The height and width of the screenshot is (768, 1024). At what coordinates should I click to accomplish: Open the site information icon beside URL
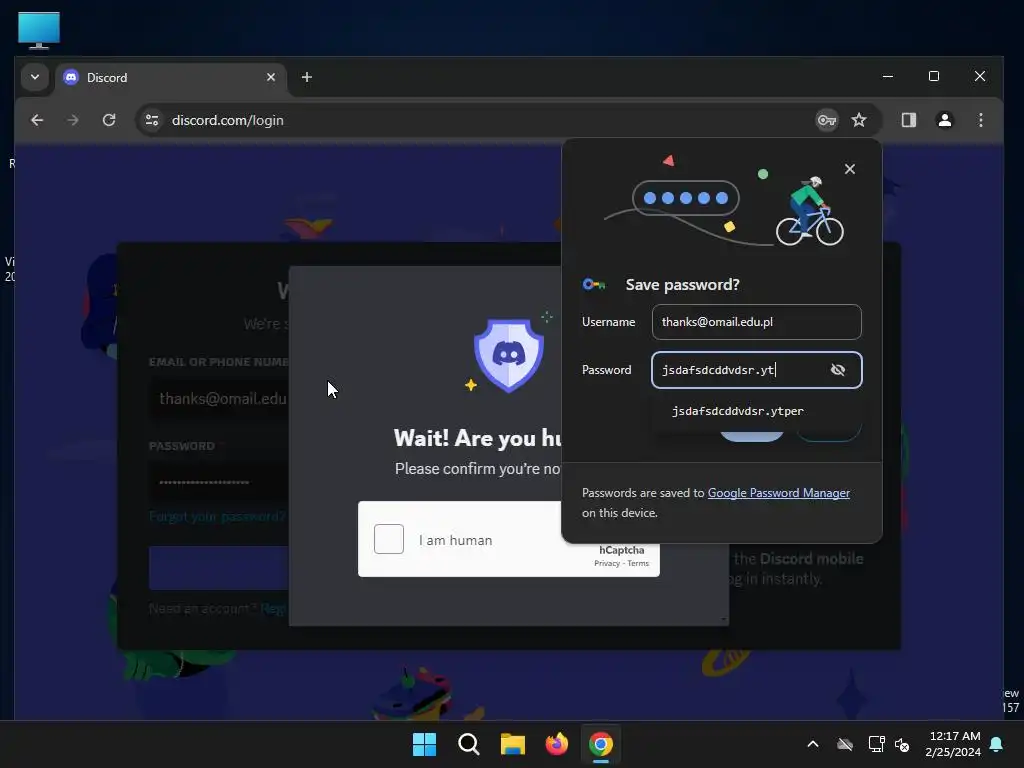coord(152,120)
